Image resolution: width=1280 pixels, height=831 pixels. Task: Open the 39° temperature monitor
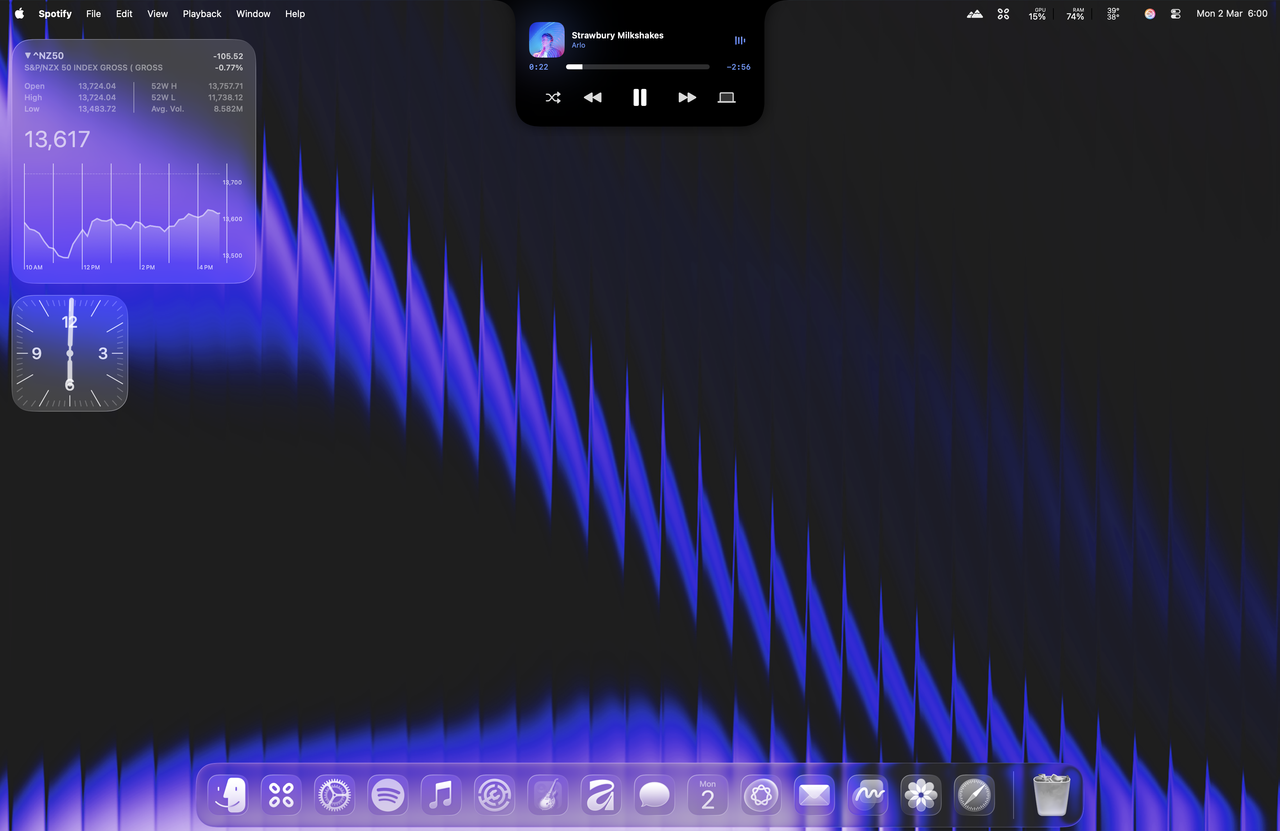pyautogui.click(x=1113, y=14)
